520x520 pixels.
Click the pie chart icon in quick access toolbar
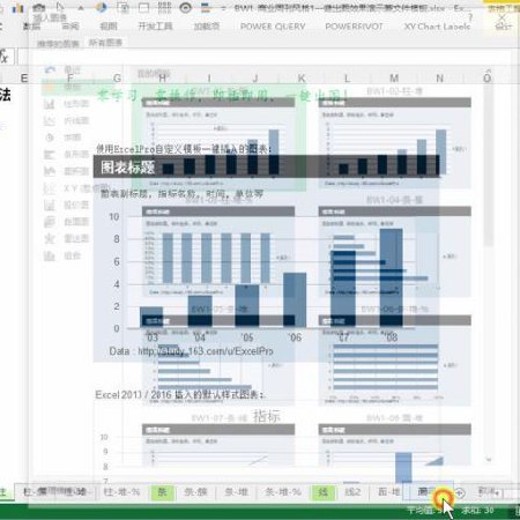[101, 7]
